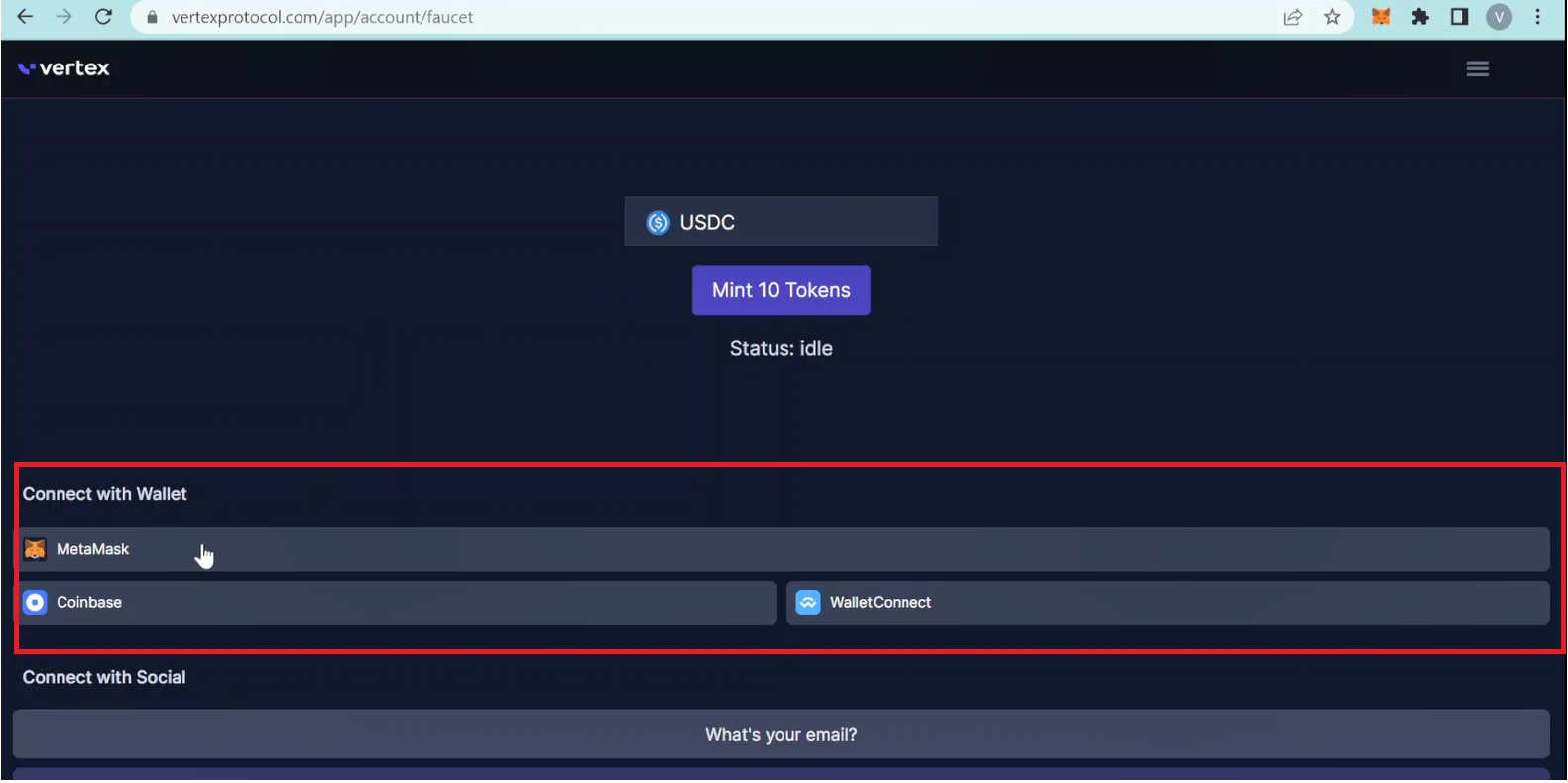Reload the faucet page

click(x=103, y=17)
